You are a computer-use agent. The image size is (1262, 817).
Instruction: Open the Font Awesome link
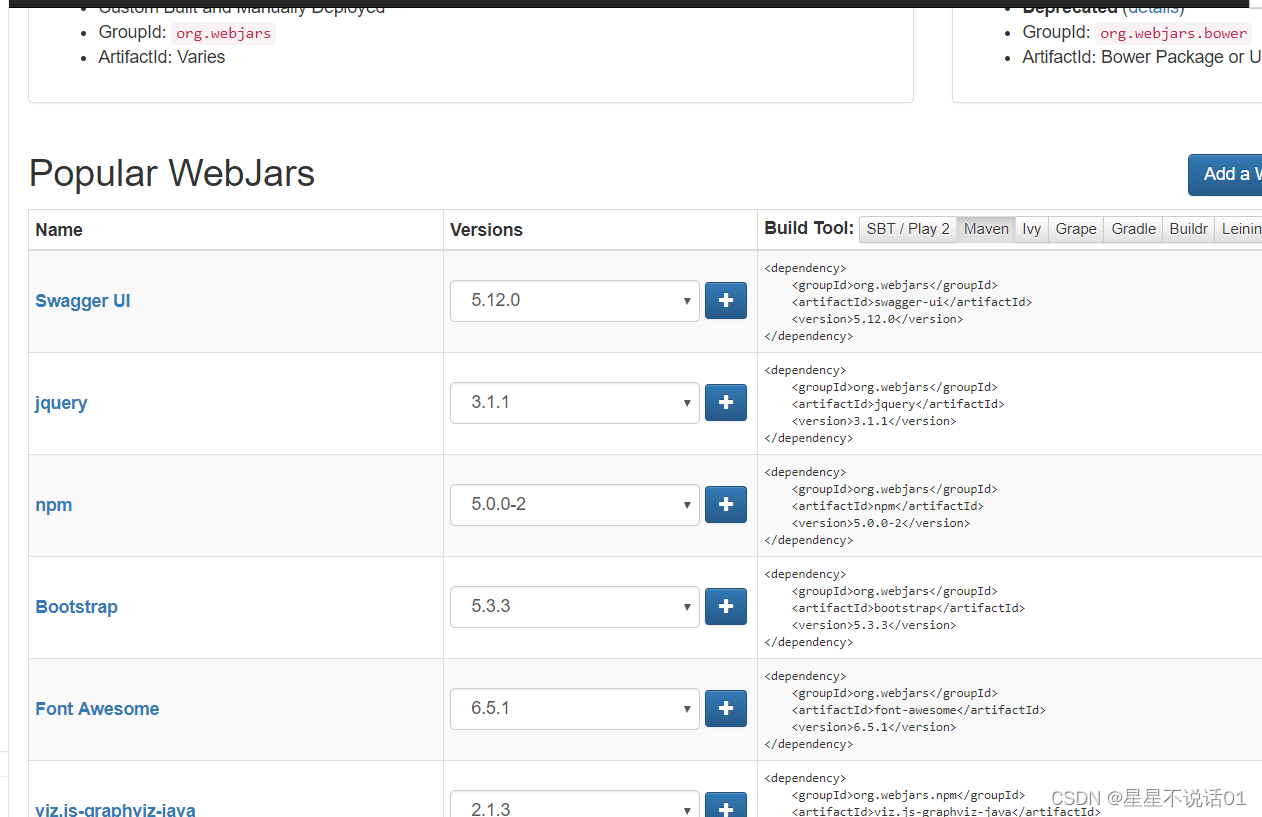click(97, 709)
